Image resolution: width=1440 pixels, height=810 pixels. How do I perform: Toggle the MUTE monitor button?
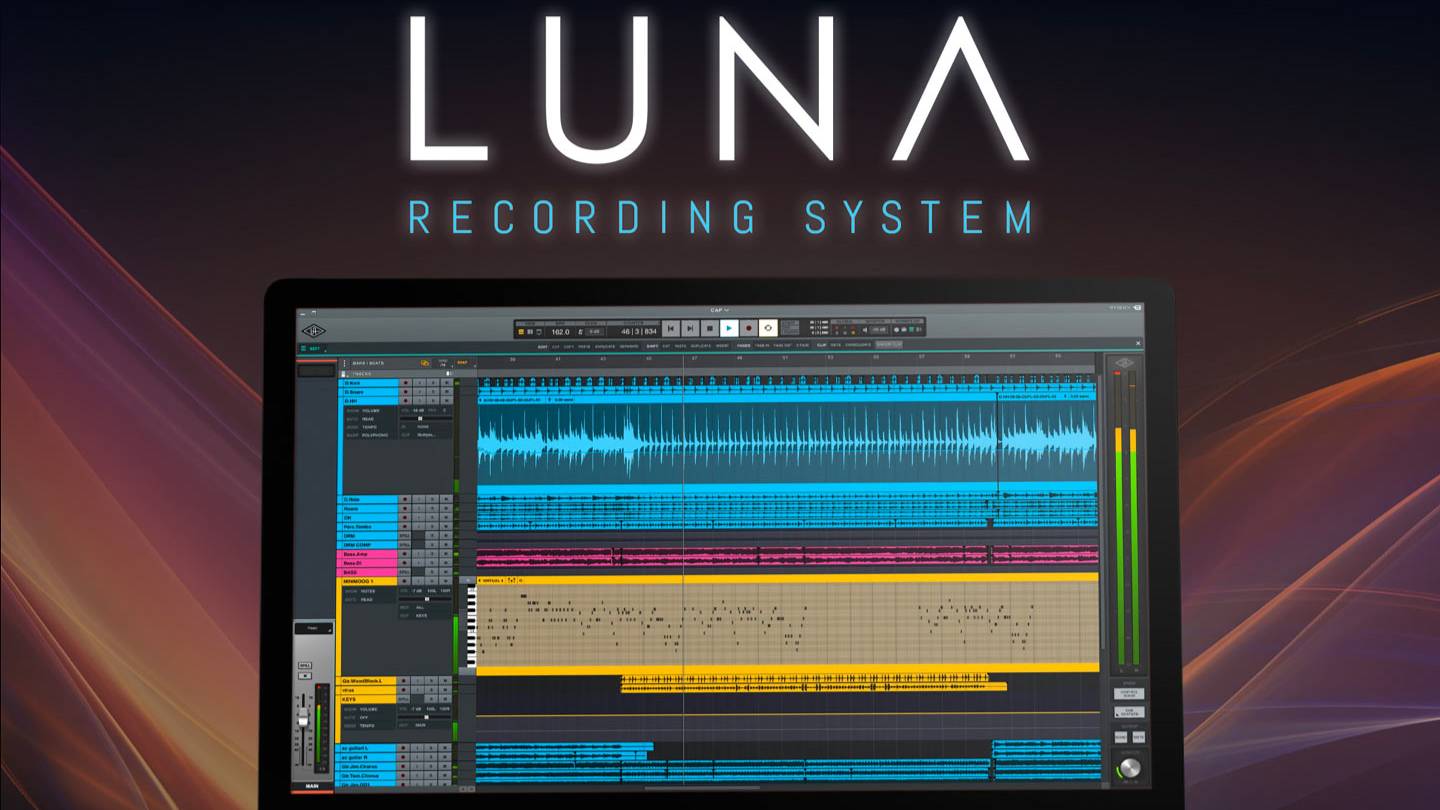(1139, 737)
